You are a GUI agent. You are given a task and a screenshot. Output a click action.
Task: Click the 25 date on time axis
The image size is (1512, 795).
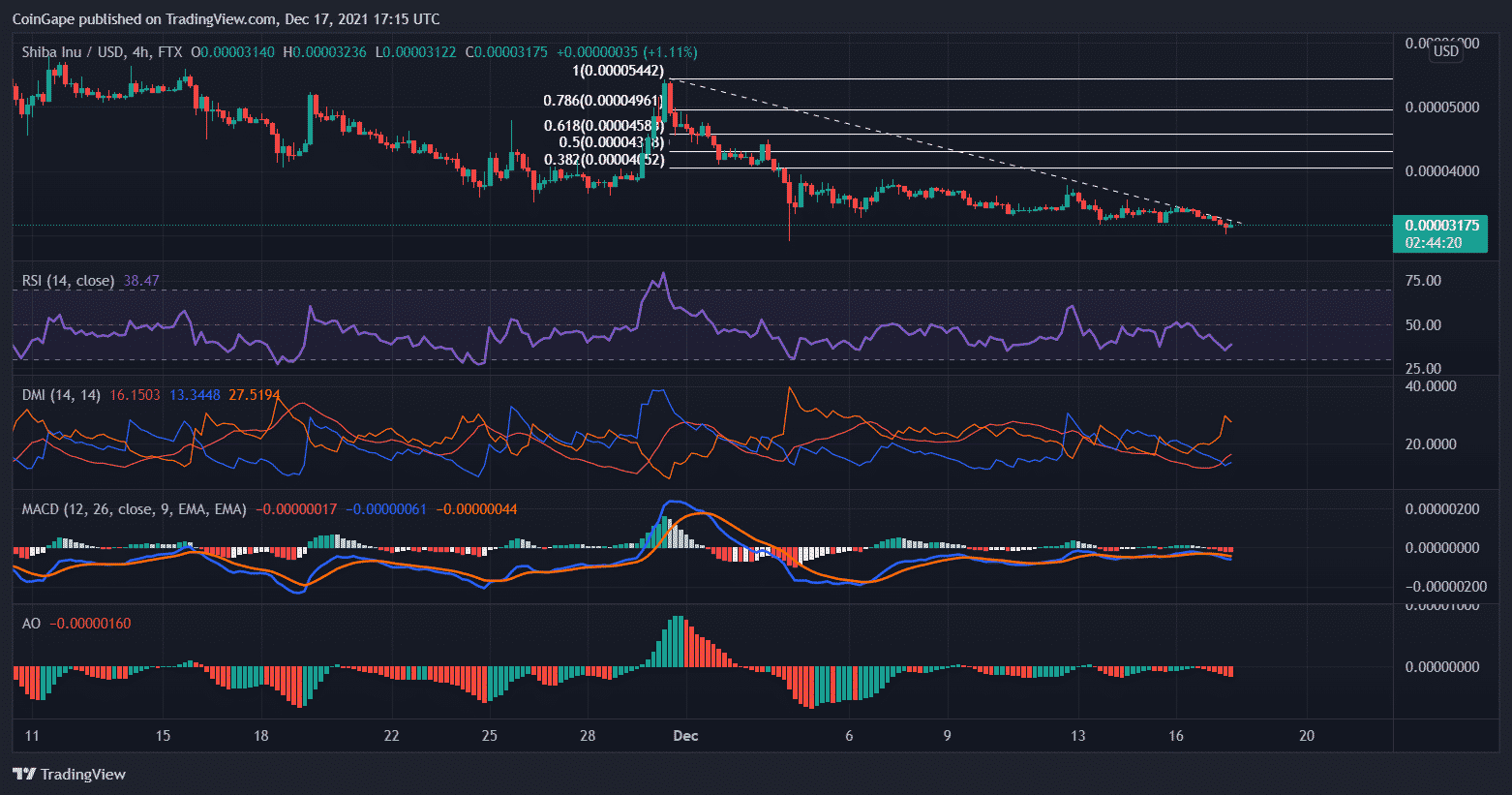489,736
